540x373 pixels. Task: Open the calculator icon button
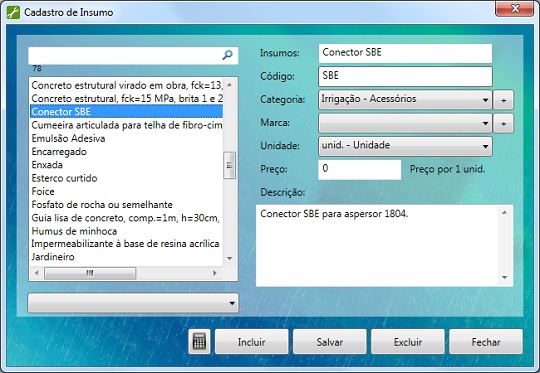(x=199, y=342)
